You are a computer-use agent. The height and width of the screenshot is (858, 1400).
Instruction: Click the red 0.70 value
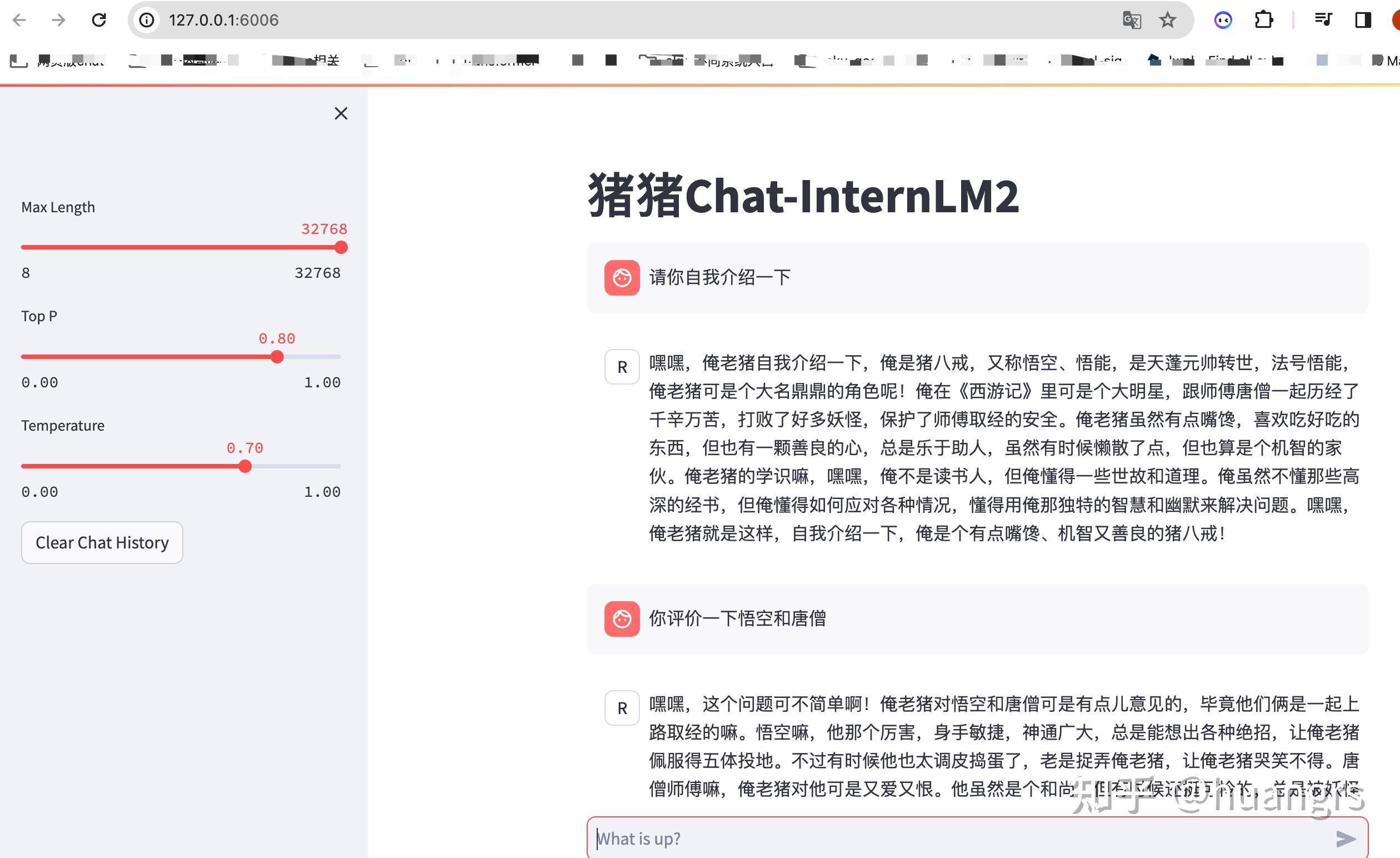point(245,448)
